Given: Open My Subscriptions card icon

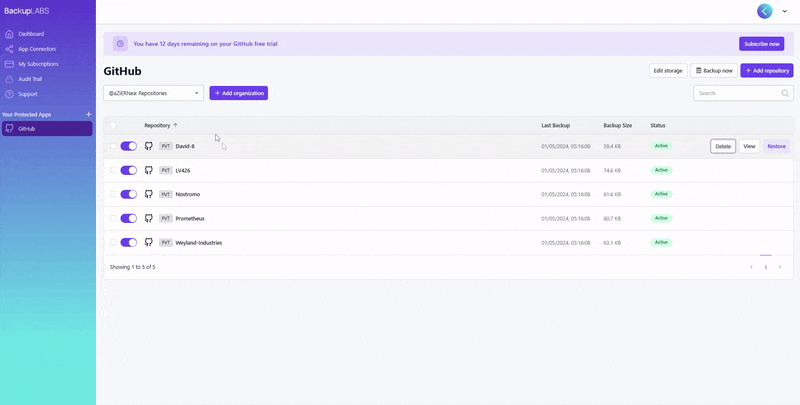Looking at the screenshot, I should click(9, 64).
